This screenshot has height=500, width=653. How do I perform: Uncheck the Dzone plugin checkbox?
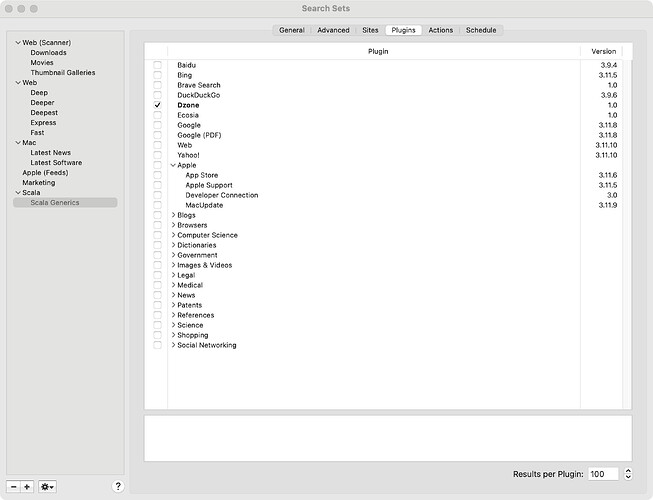tap(157, 105)
